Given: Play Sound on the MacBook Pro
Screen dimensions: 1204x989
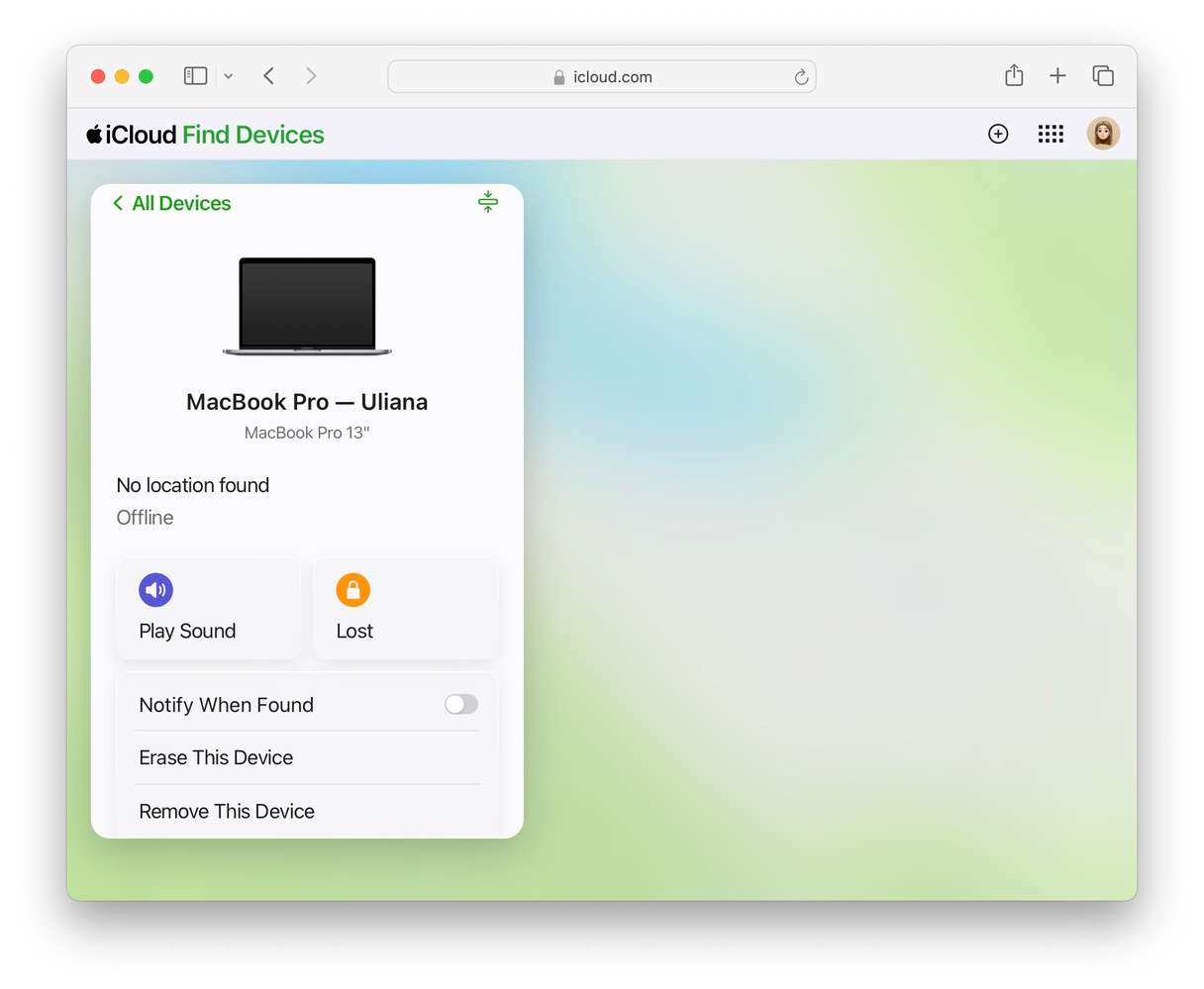Looking at the screenshot, I should (208, 609).
